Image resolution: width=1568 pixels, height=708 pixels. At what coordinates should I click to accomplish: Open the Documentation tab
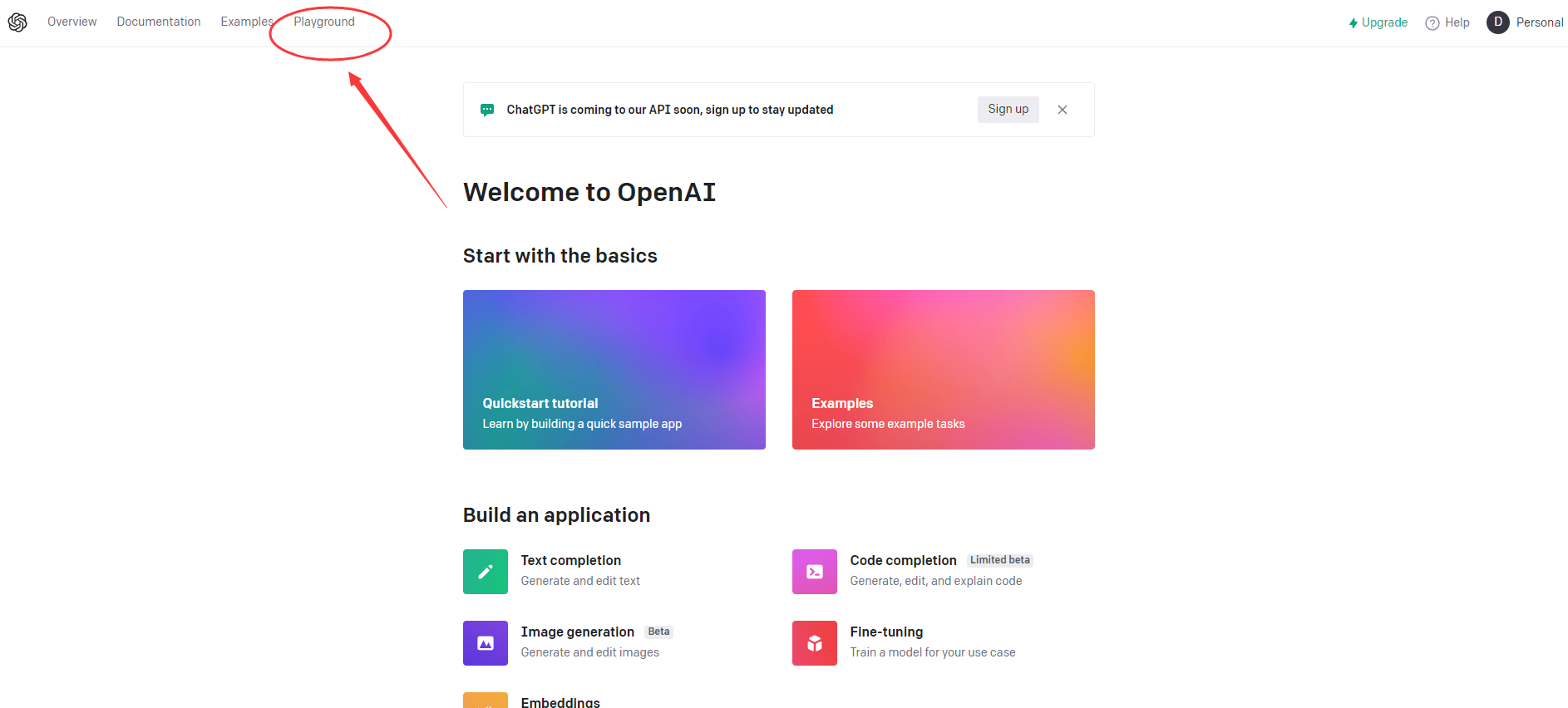(x=158, y=22)
